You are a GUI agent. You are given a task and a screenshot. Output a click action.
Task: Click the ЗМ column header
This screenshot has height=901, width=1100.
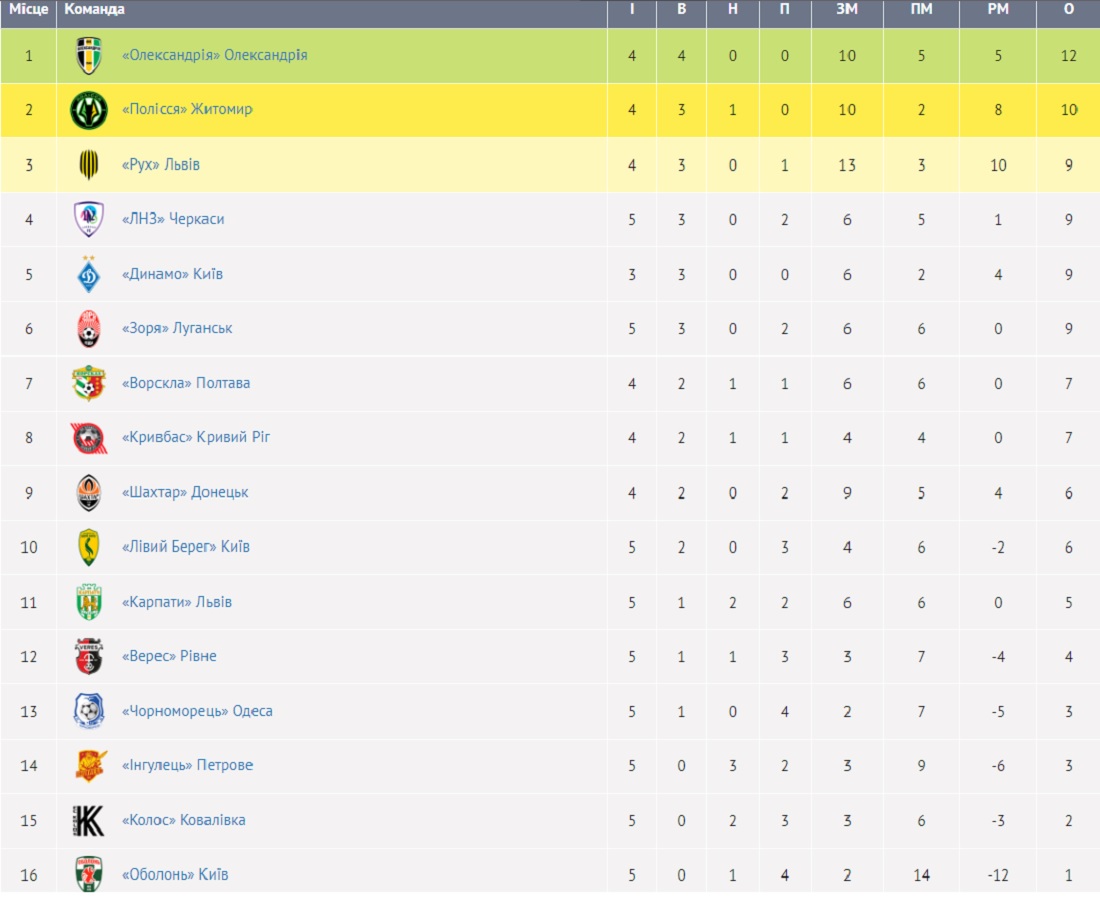coord(847,9)
